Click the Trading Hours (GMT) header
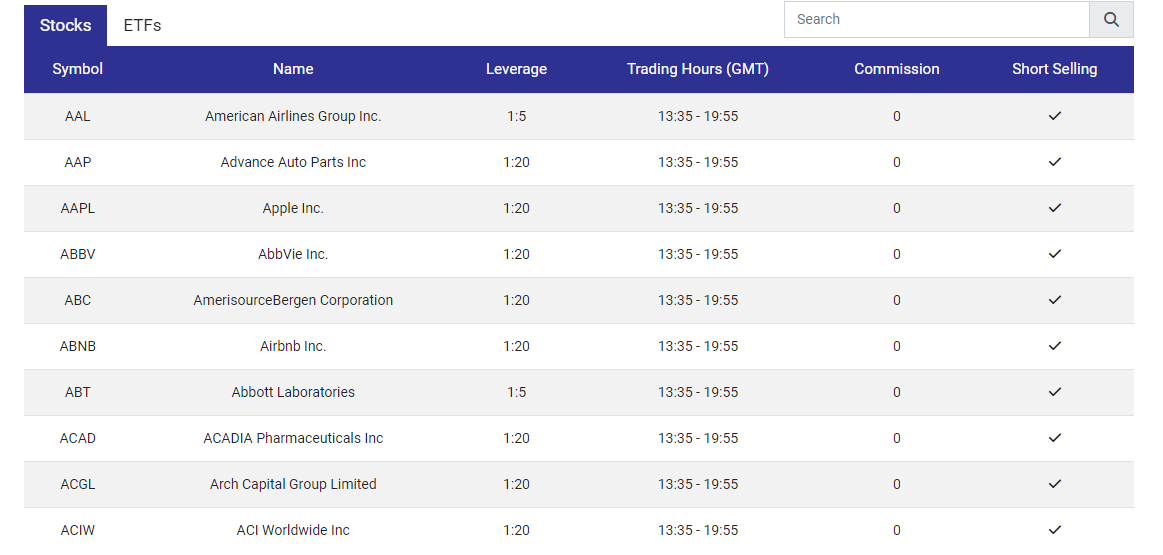The width and height of the screenshot is (1163, 555). (698, 69)
